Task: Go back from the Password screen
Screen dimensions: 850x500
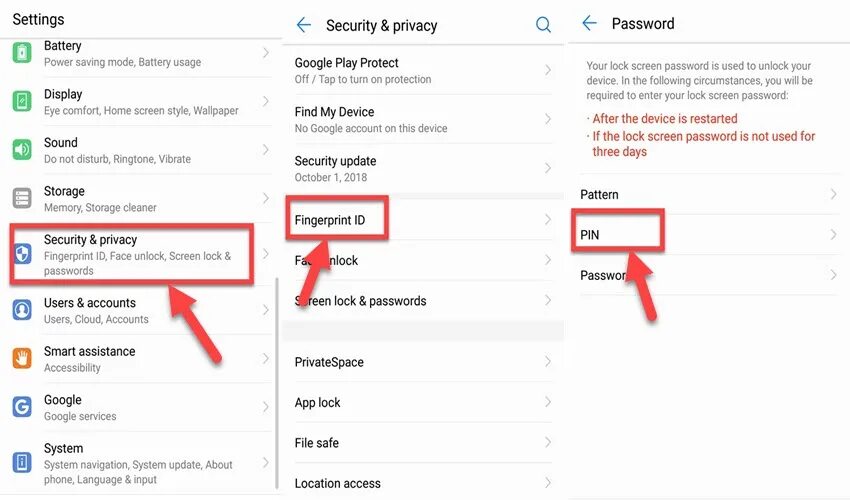Action: click(589, 23)
